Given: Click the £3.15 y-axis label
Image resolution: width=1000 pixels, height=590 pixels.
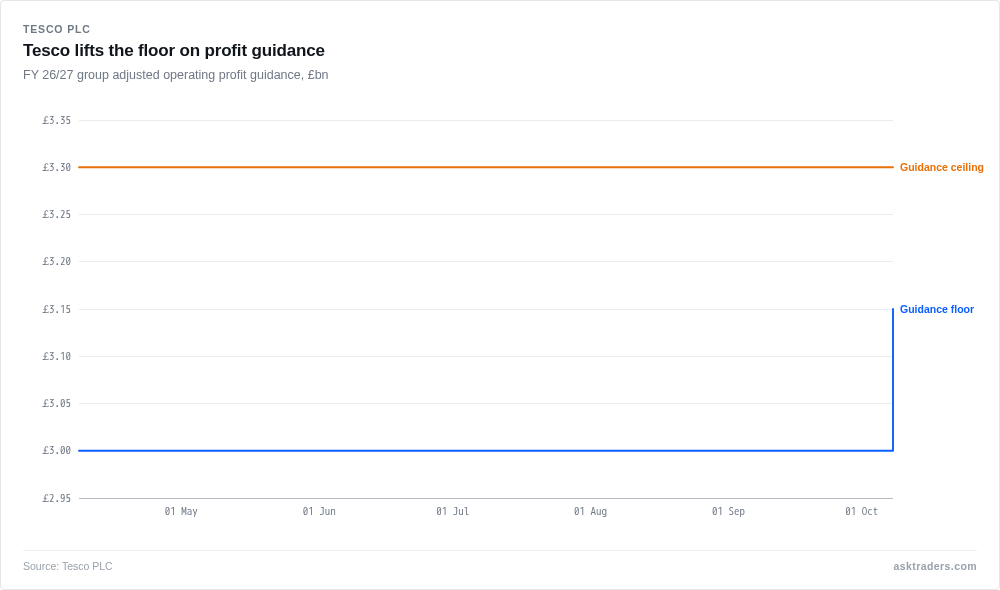Looking at the screenshot, I should pos(57,309).
